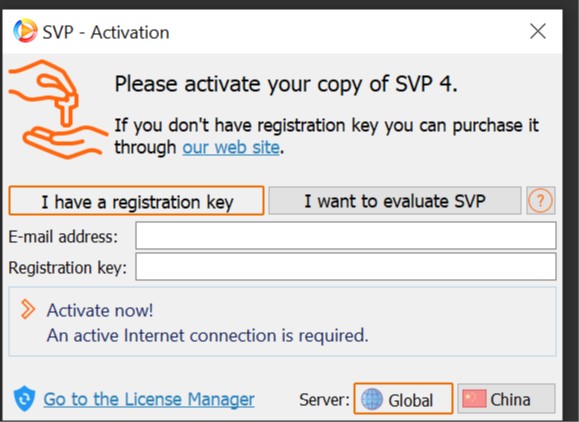Focus the E-mail address field
This screenshot has height=422, width=579.
(x=346, y=236)
